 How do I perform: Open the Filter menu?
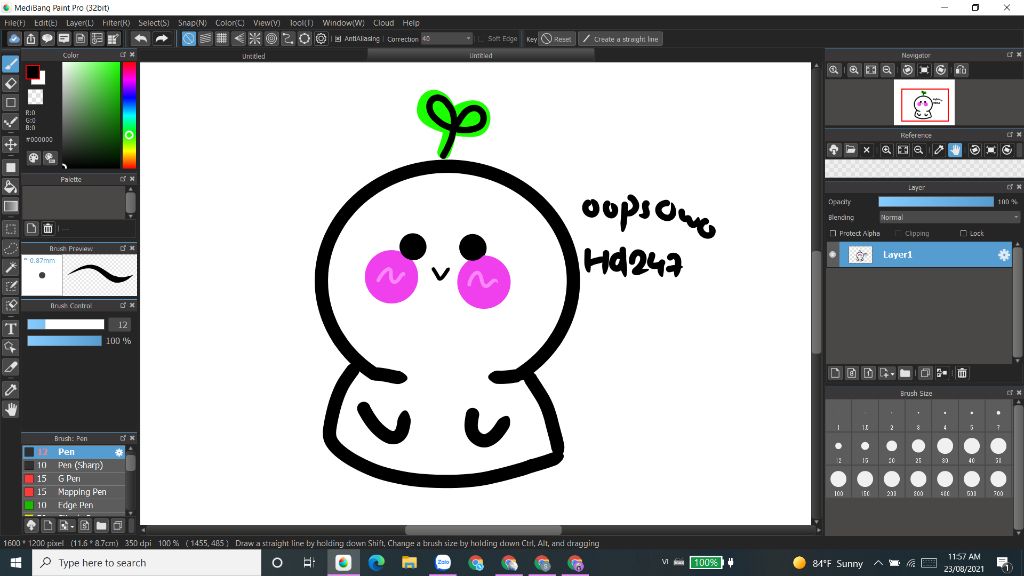115,22
